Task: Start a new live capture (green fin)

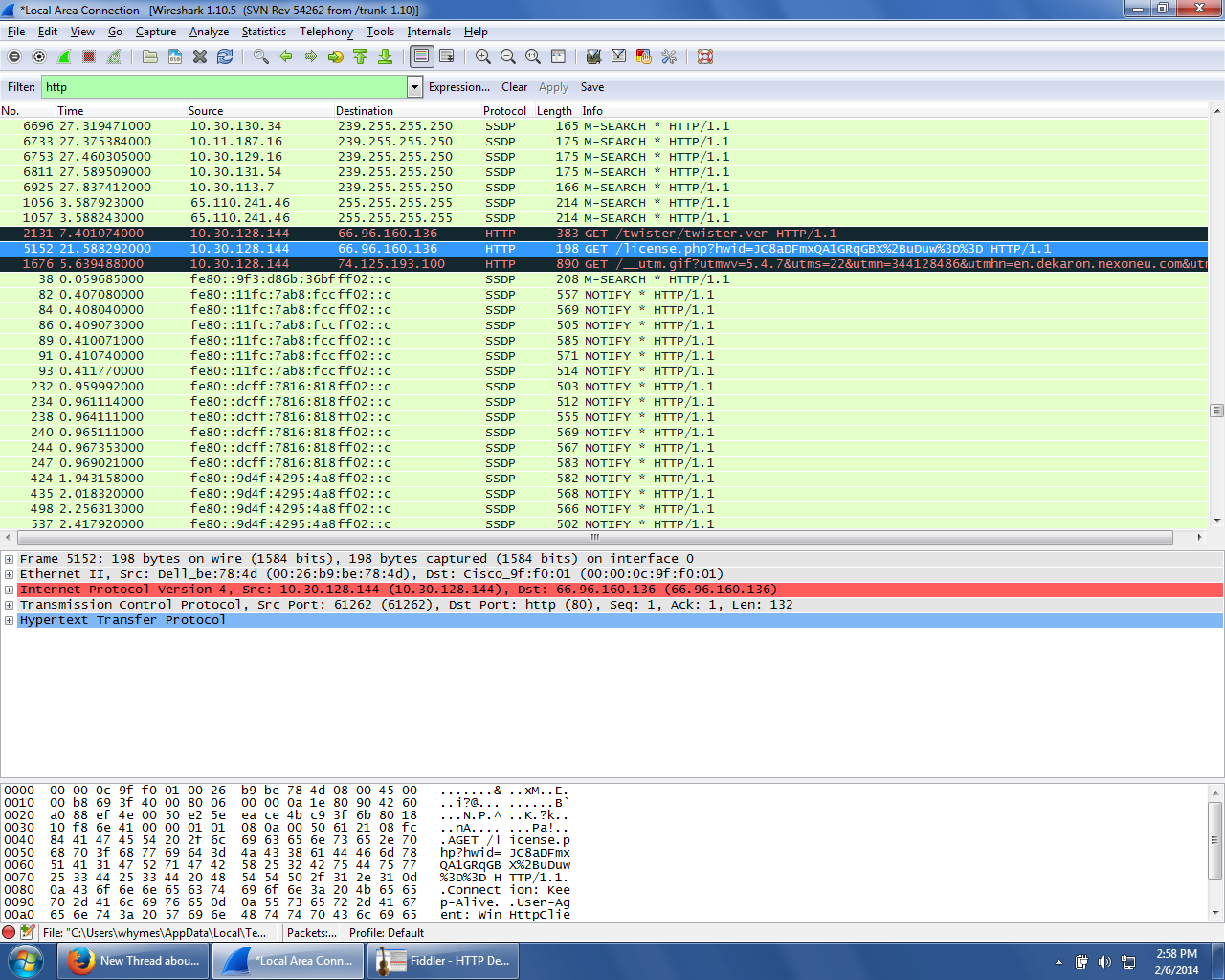Action: 64,56
